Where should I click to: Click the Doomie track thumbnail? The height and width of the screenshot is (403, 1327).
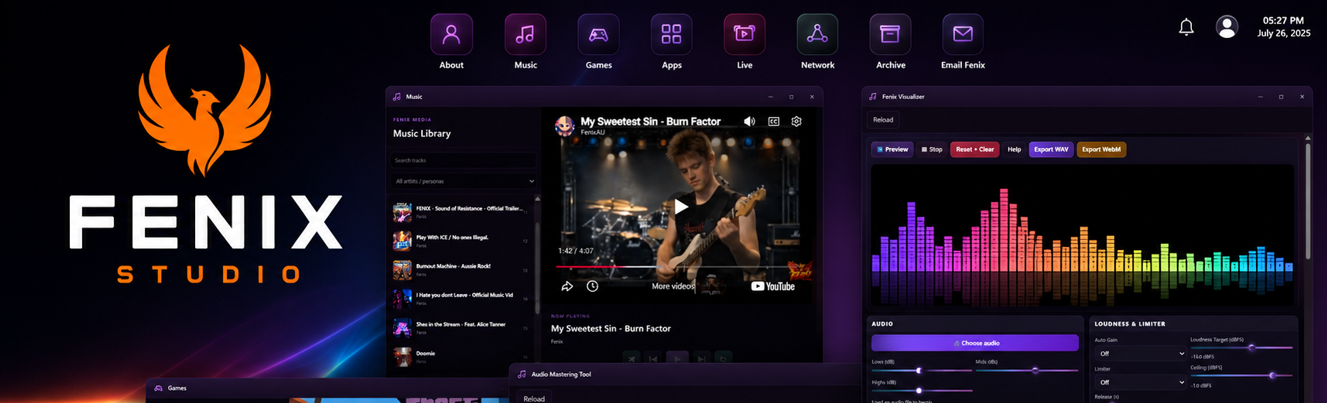[402, 357]
